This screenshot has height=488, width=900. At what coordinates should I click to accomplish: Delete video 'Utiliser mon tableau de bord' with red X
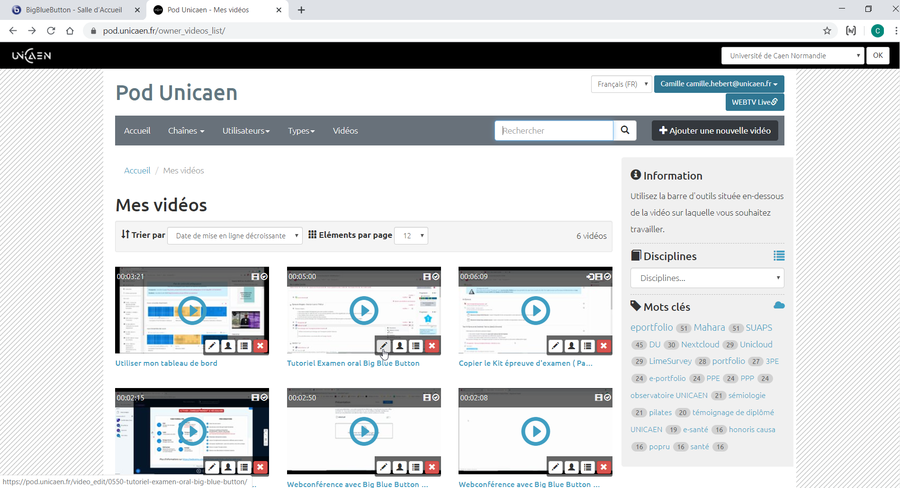pyautogui.click(x=260, y=346)
